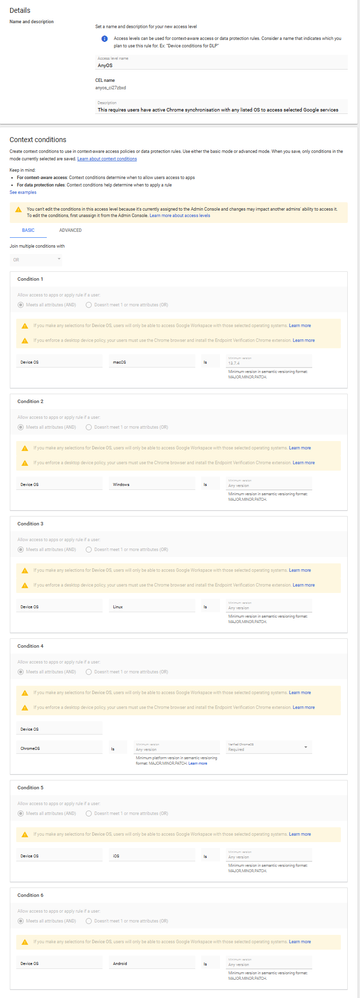Select Meets all attributes (AND) in Condition 2
Viewport: 360px width, 998px height.
pyautogui.click(x=21, y=426)
